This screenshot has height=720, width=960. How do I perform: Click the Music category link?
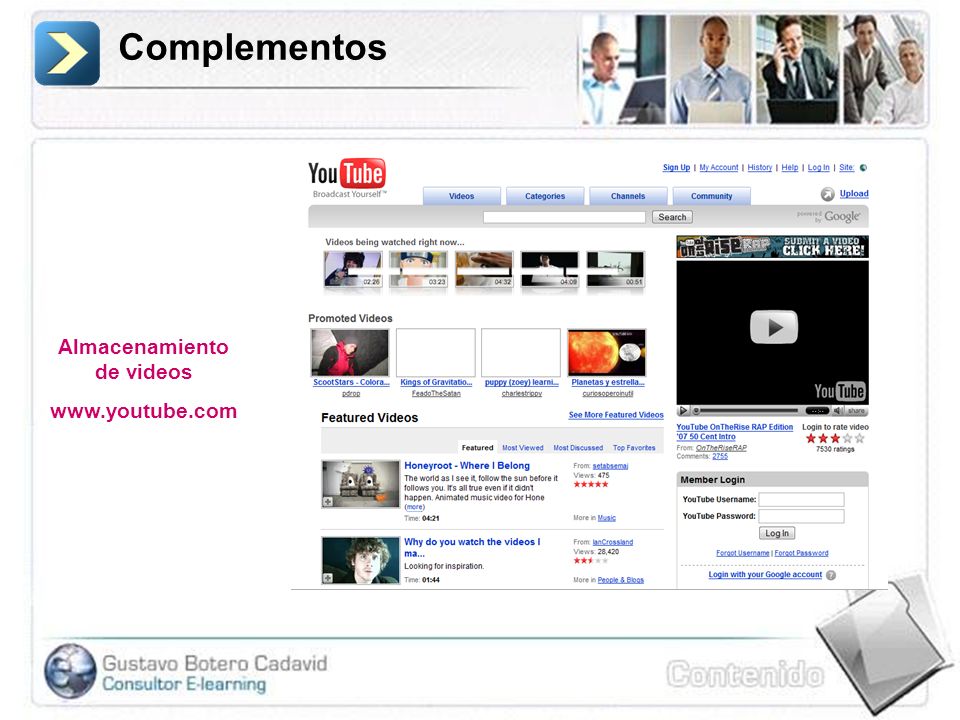607,518
